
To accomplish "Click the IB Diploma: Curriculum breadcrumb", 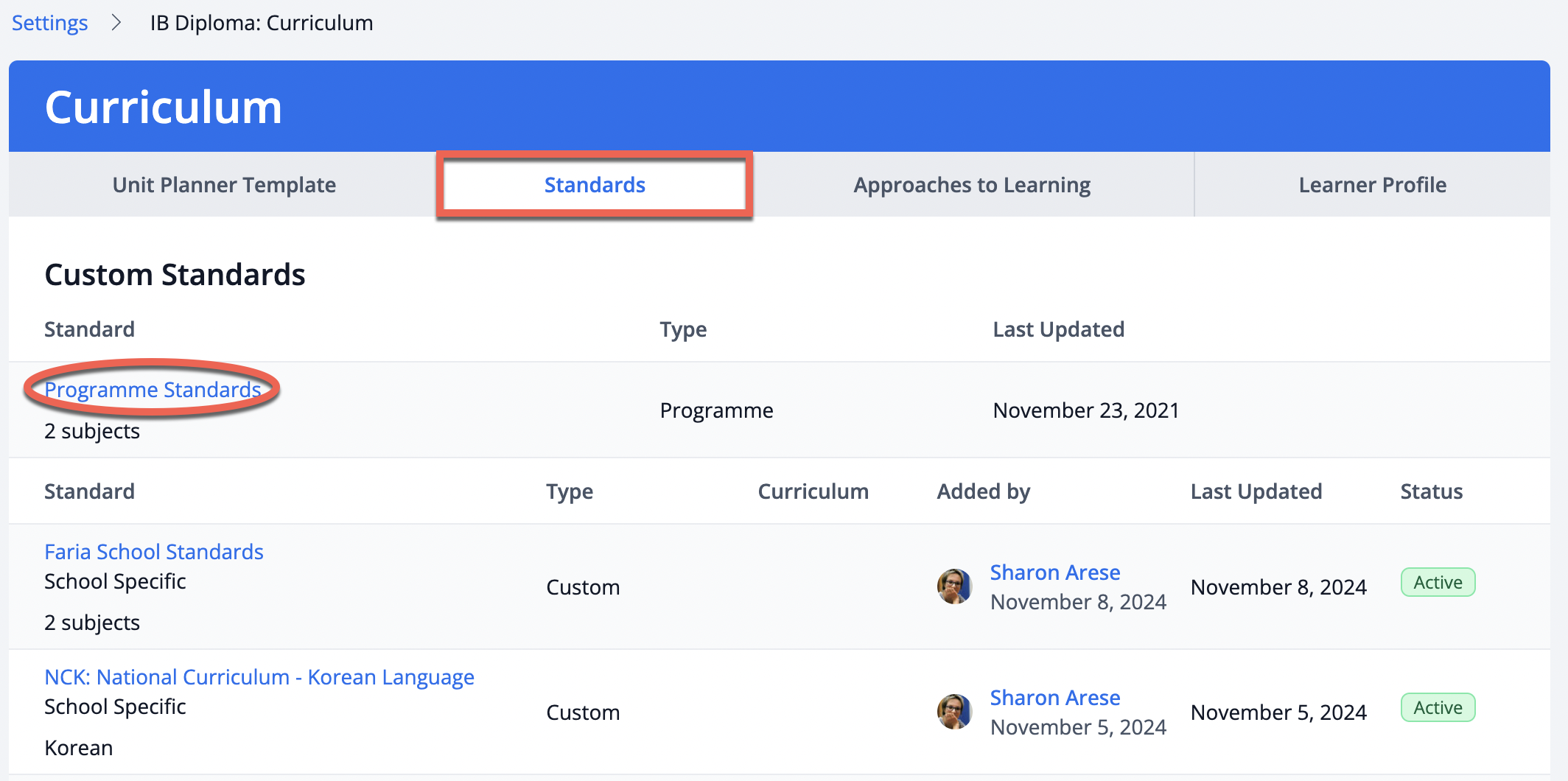I will pyautogui.click(x=261, y=23).
